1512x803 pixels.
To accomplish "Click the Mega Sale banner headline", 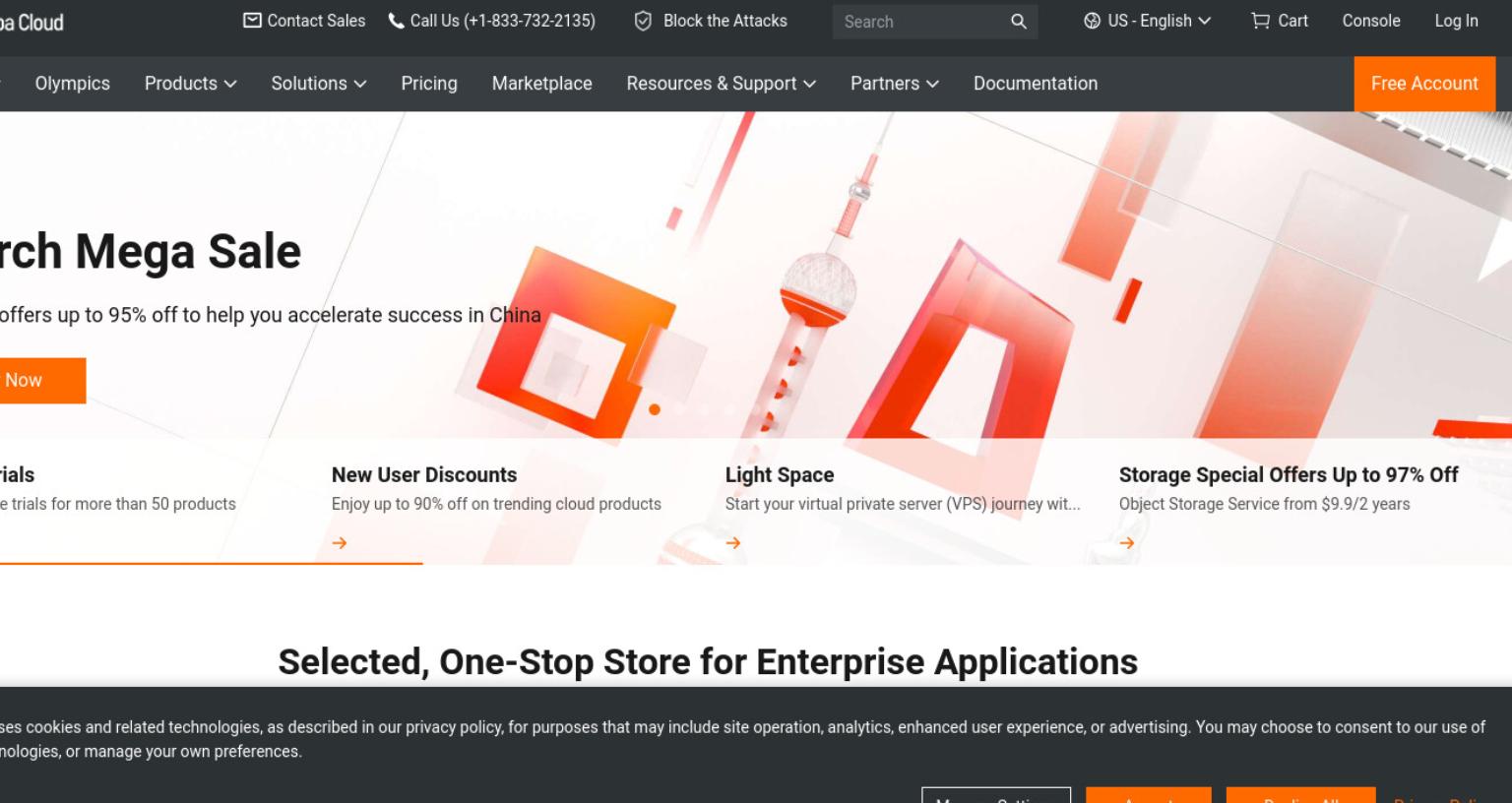I will 151,252.
